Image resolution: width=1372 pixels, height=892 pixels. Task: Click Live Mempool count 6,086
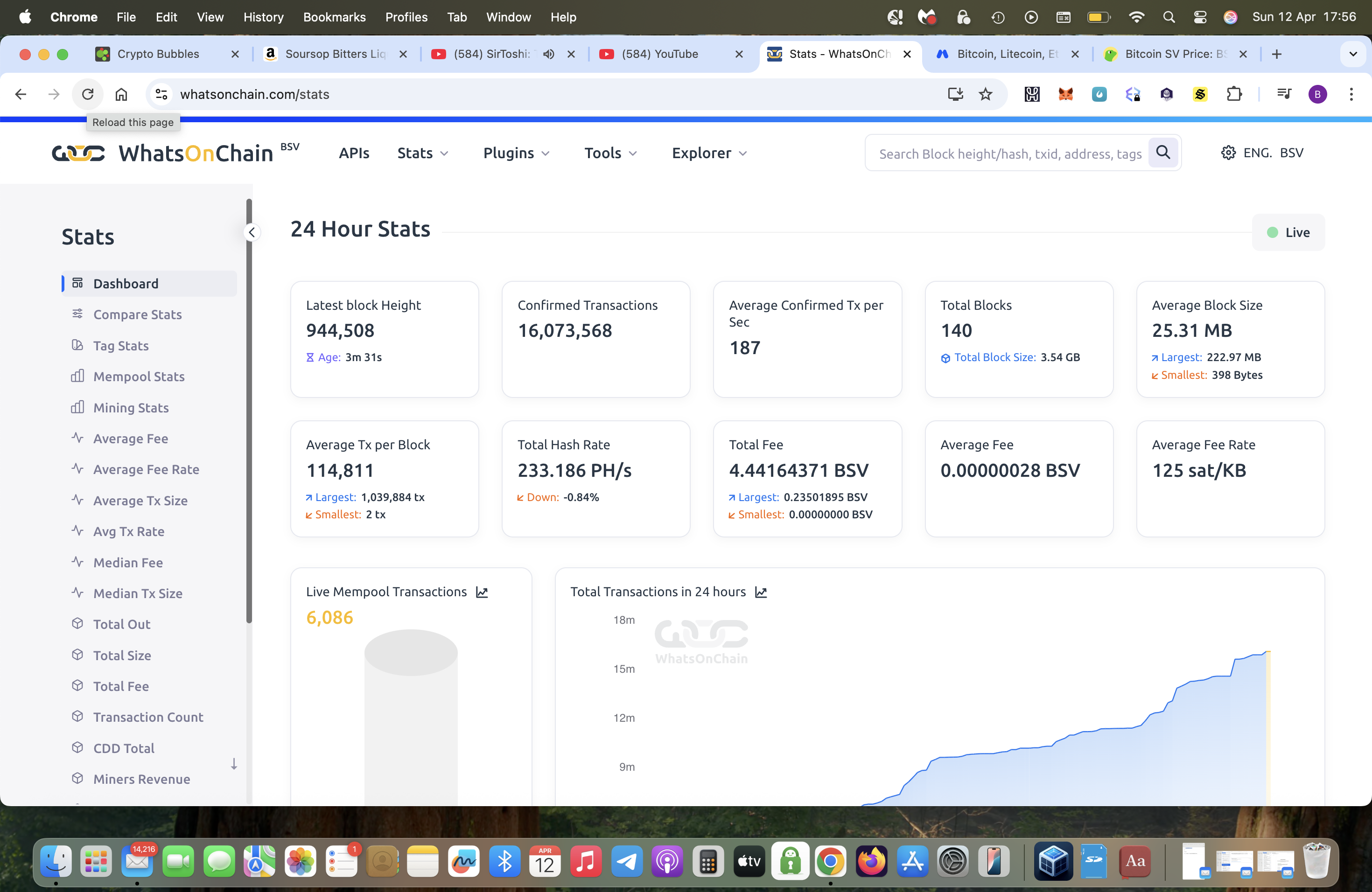(x=329, y=618)
